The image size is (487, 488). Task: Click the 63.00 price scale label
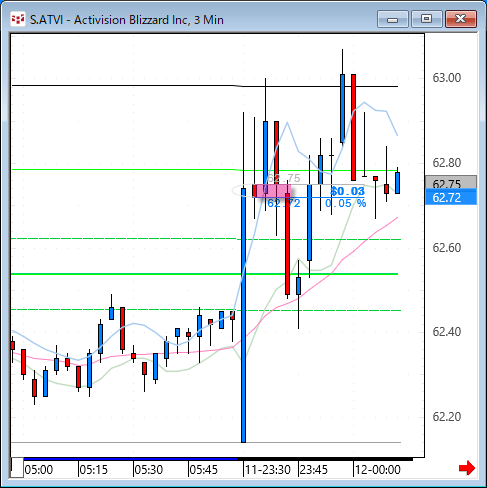coord(447,78)
